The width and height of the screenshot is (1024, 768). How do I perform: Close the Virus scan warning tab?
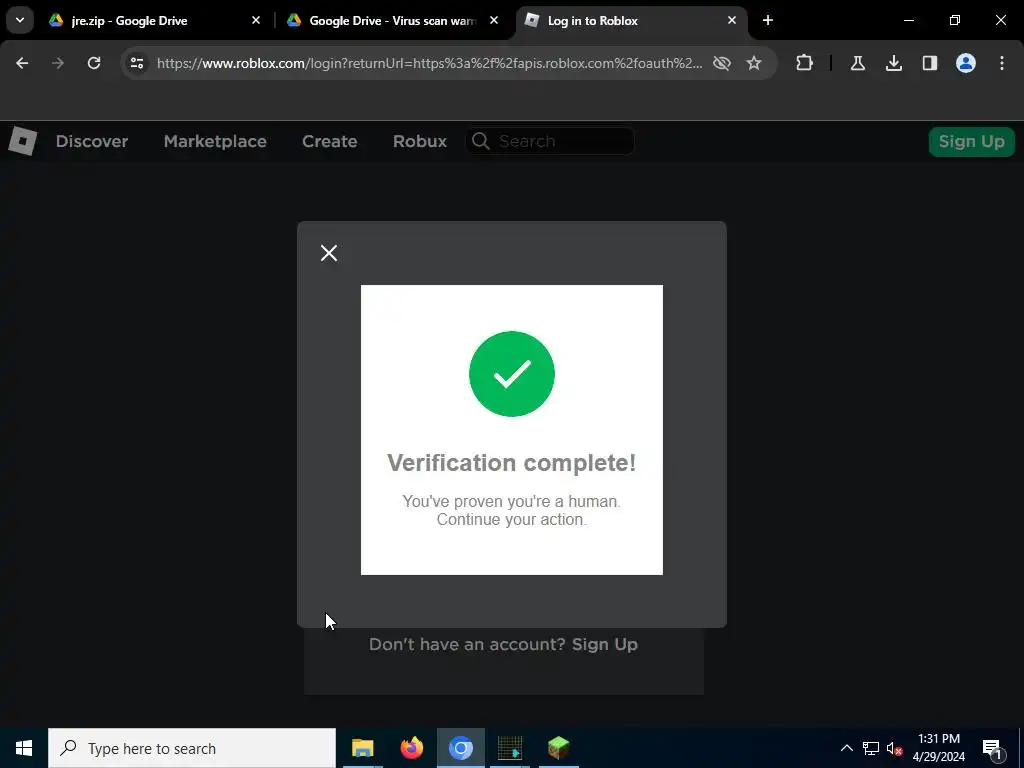[494, 20]
